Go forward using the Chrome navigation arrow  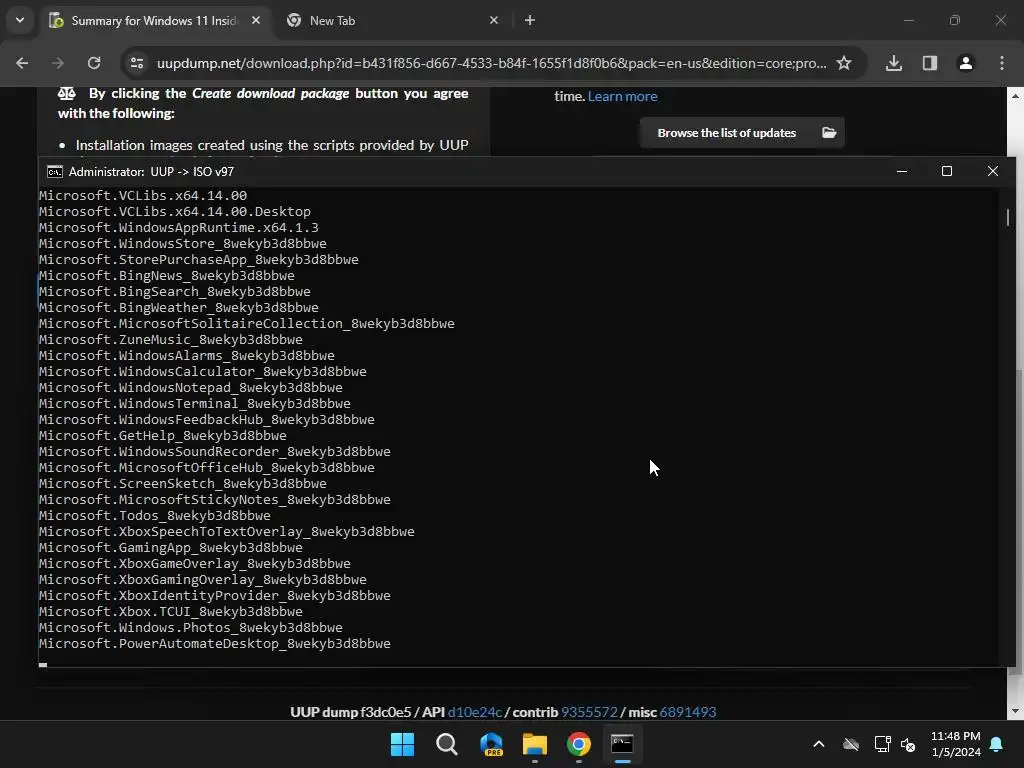58,63
